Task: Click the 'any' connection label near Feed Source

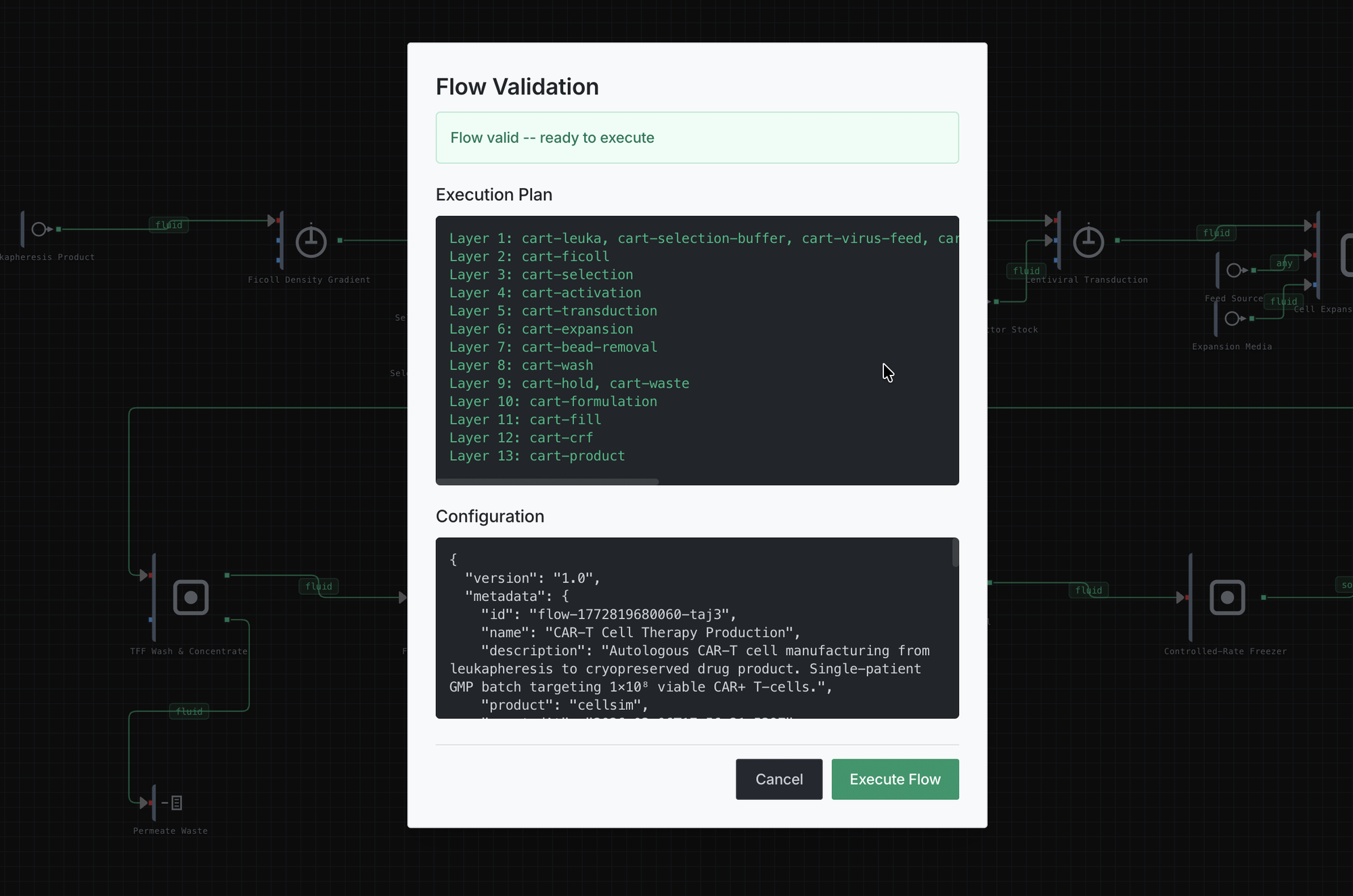Action: (x=1284, y=263)
